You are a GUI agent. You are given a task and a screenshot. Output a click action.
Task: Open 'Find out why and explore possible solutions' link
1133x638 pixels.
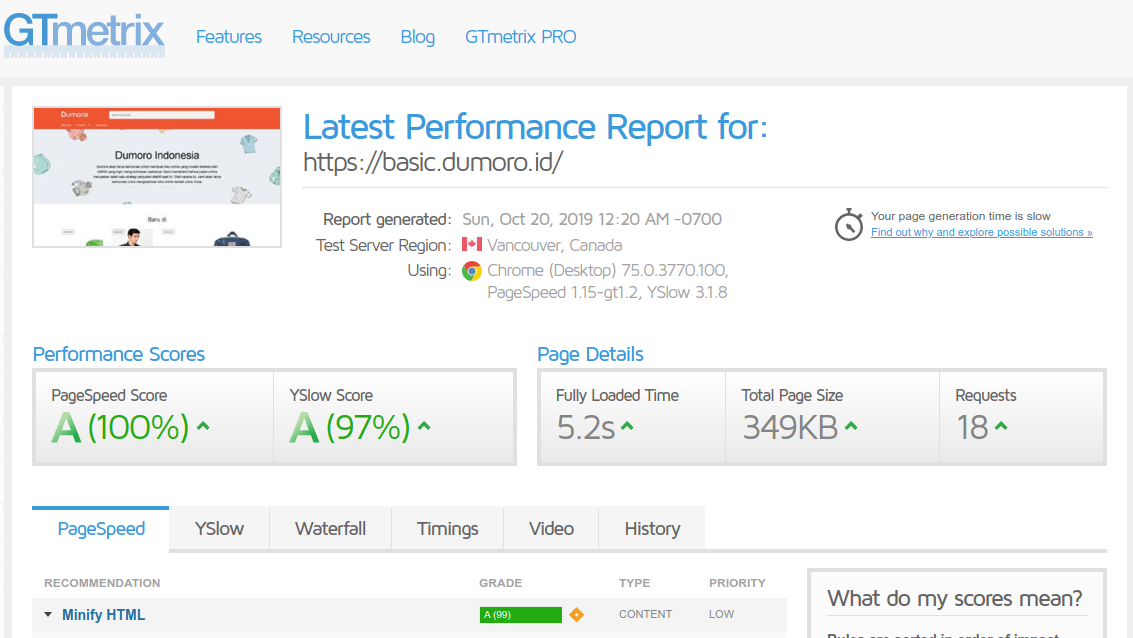click(x=981, y=233)
